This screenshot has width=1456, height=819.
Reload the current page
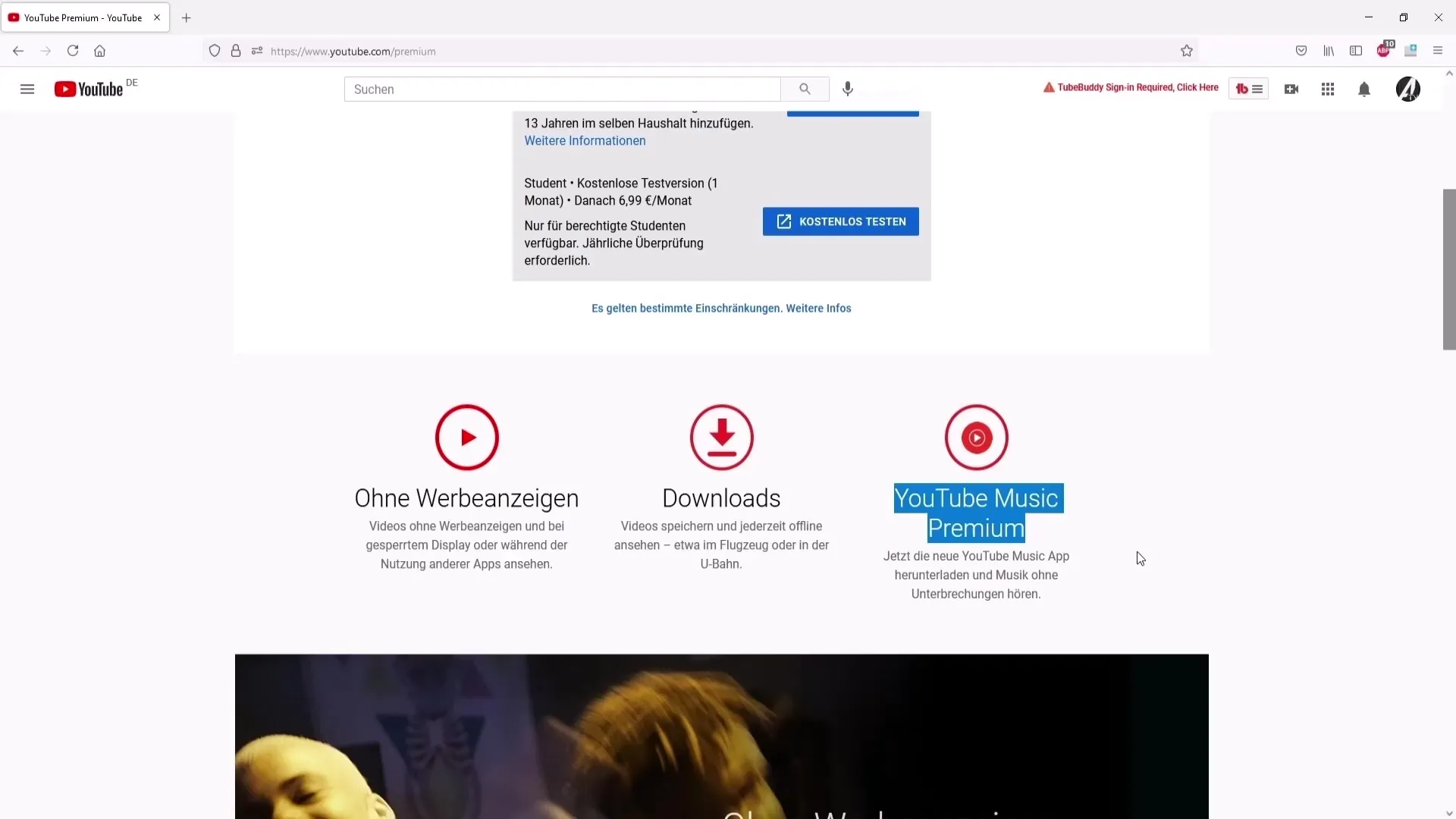tap(73, 51)
